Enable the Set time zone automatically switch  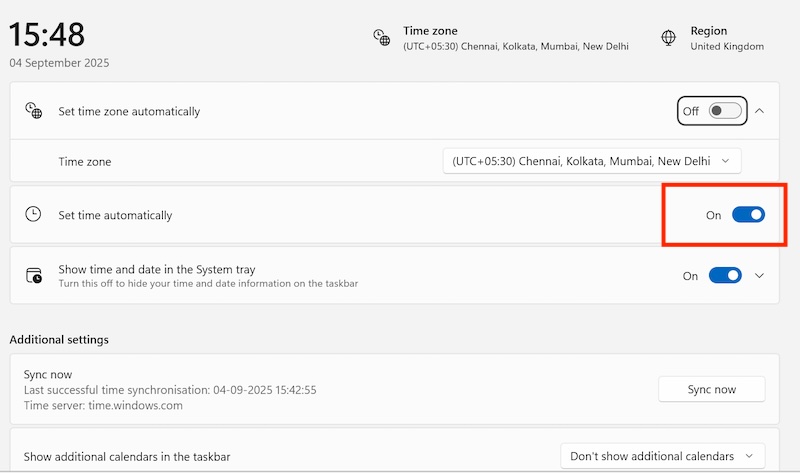[x=725, y=111]
